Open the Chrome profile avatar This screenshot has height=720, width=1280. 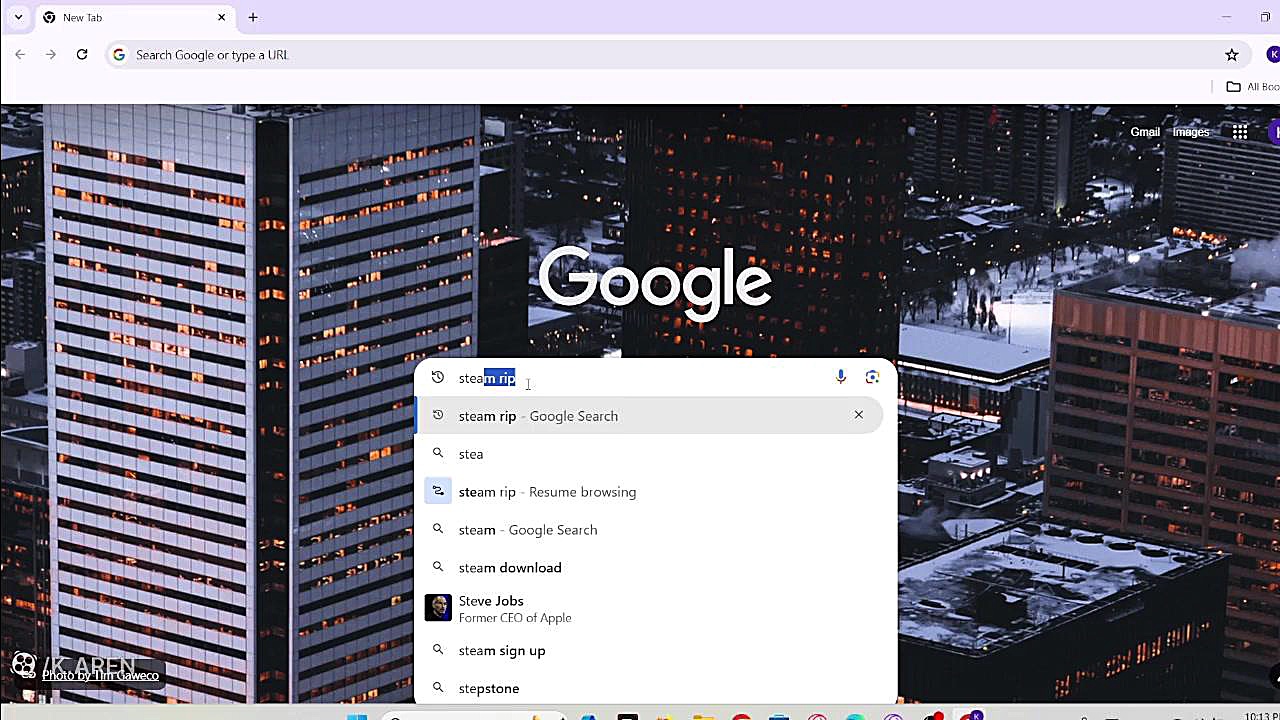[x=1273, y=55]
